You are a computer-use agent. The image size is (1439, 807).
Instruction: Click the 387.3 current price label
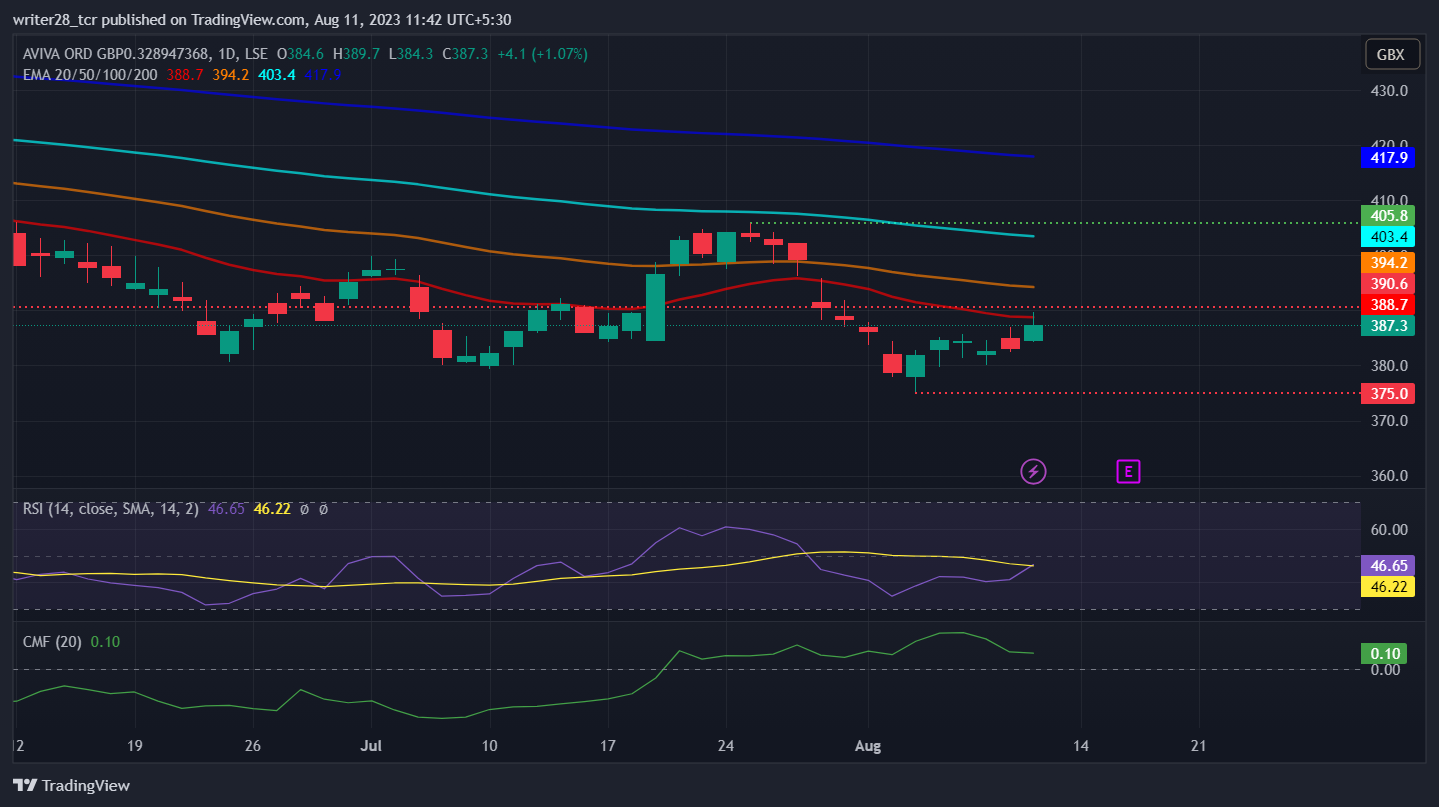[x=1387, y=326]
